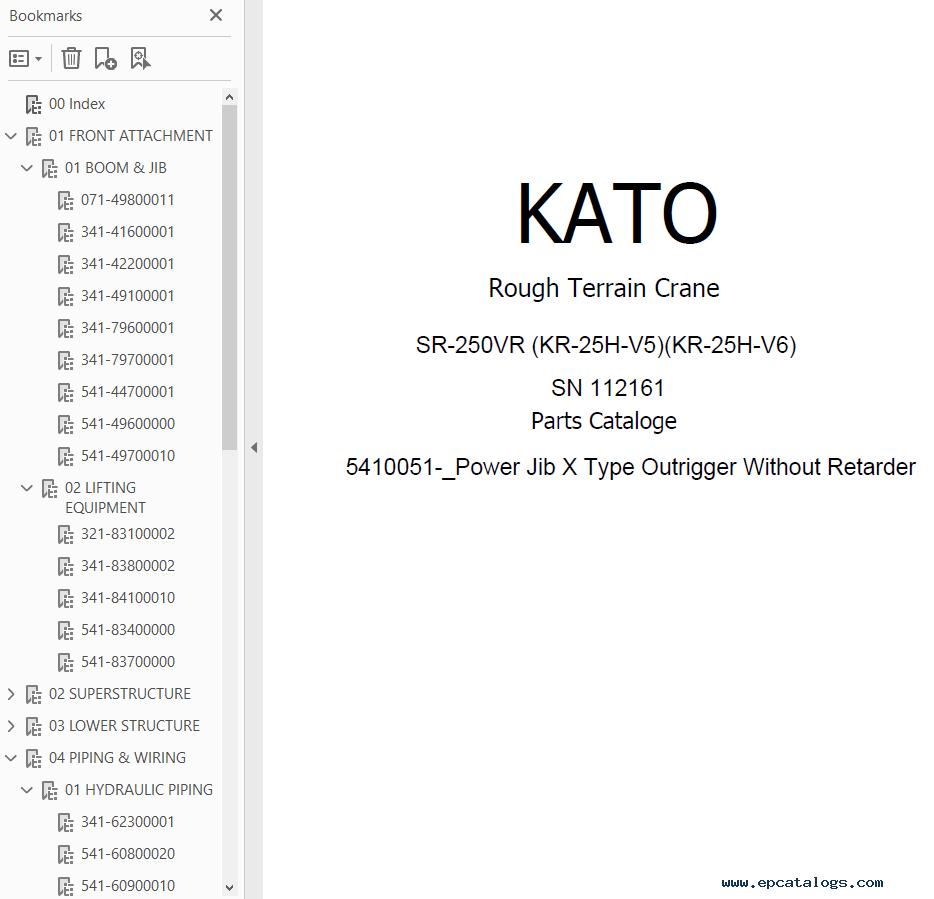This screenshot has height=899, width=934.
Task: Click the icon beside bookmark 341-83800002
Action: [x=66, y=567]
